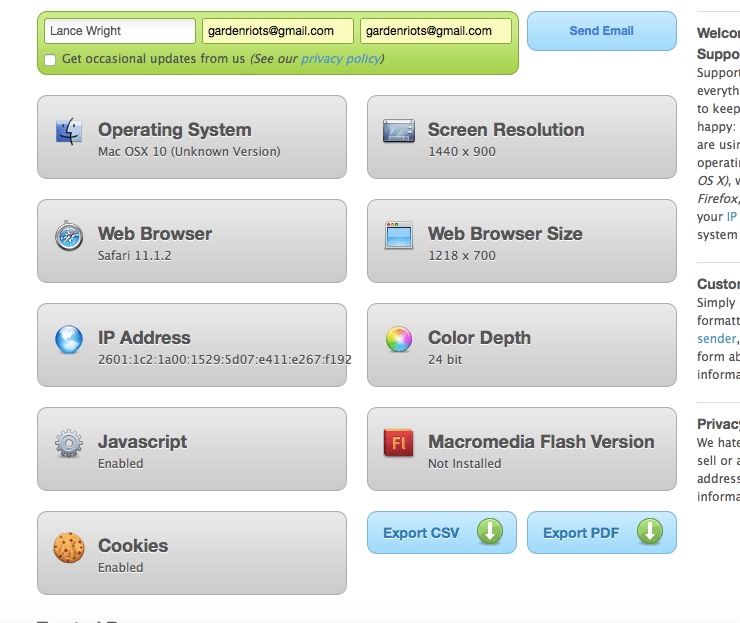The height and width of the screenshot is (623, 740).
Task: Click the IP Address info panel
Action: pos(192,345)
